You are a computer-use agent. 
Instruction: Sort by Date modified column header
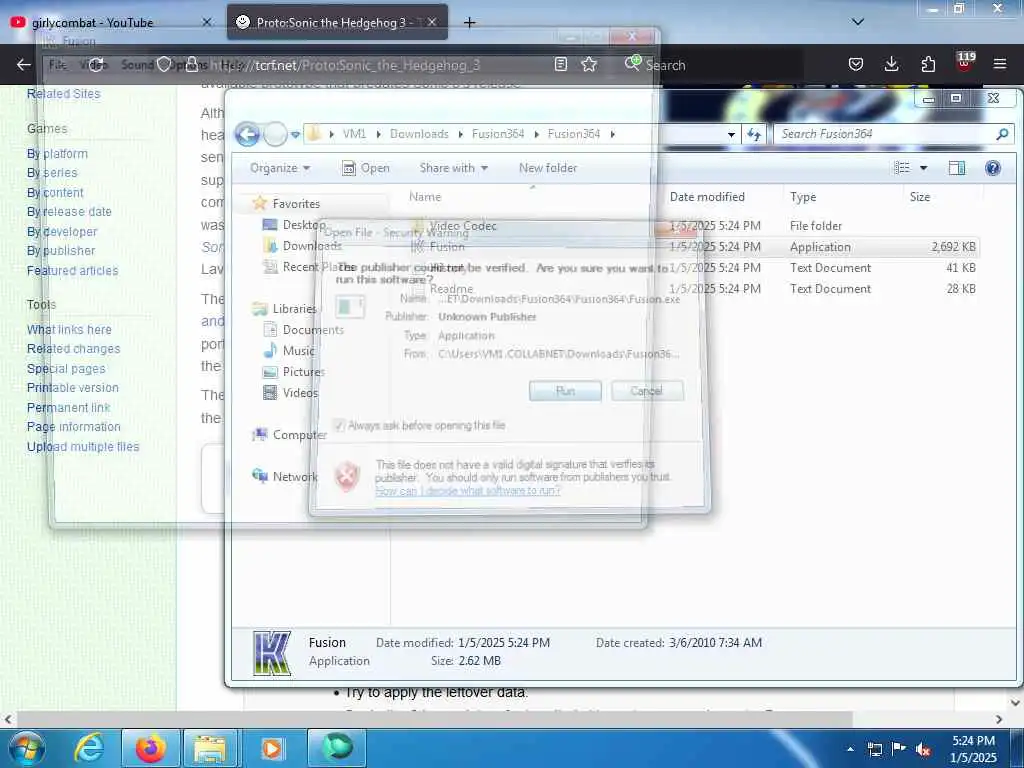click(707, 197)
